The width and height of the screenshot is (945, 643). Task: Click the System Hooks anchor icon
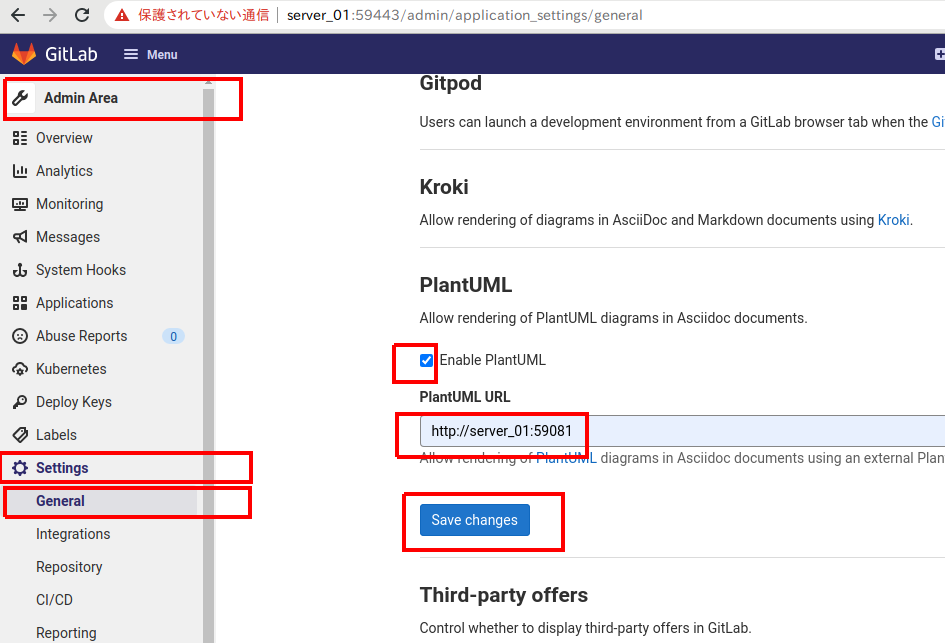20,270
